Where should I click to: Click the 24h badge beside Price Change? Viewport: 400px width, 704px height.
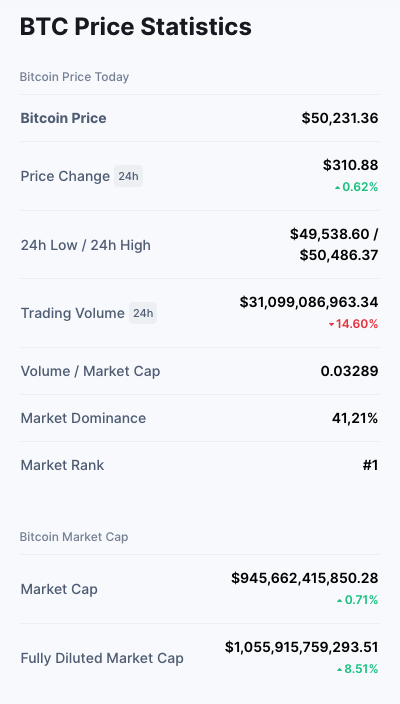pos(128,176)
